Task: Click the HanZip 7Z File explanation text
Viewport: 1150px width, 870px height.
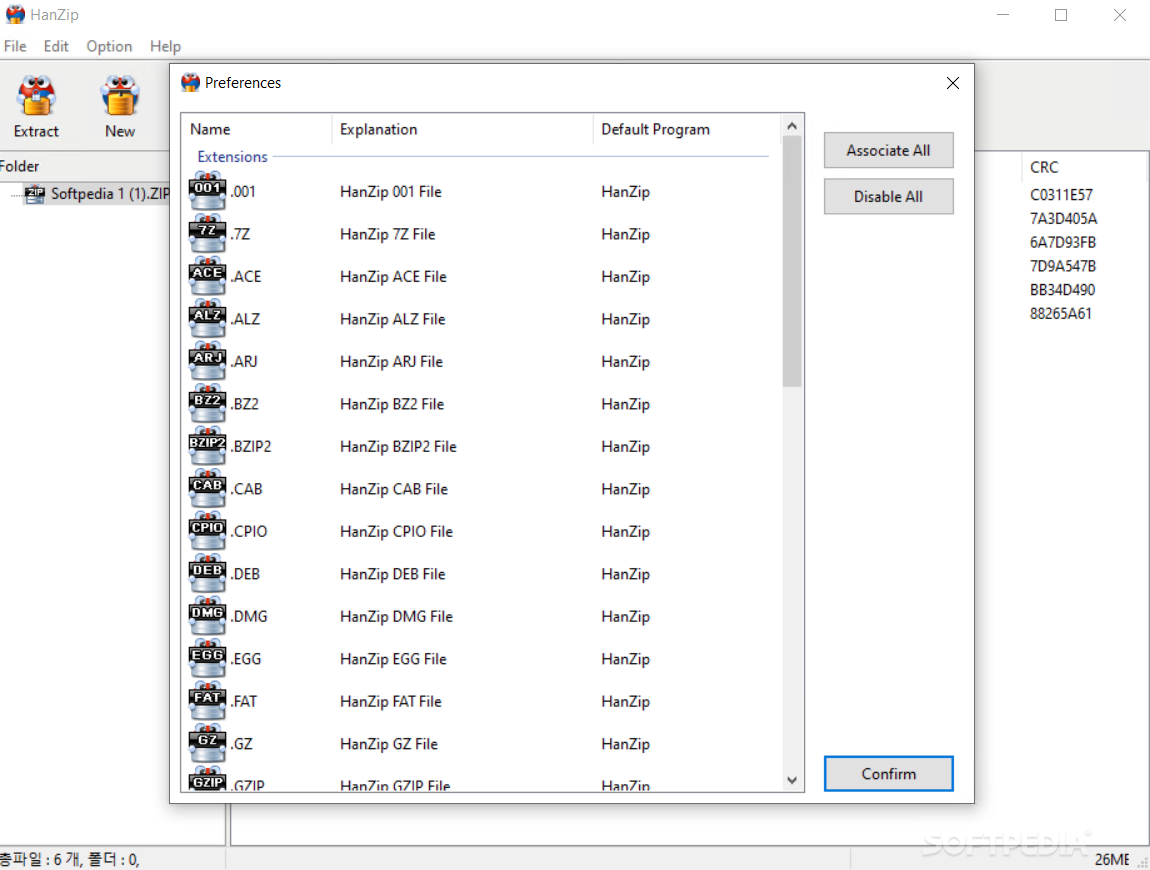Action: click(387, 234)
